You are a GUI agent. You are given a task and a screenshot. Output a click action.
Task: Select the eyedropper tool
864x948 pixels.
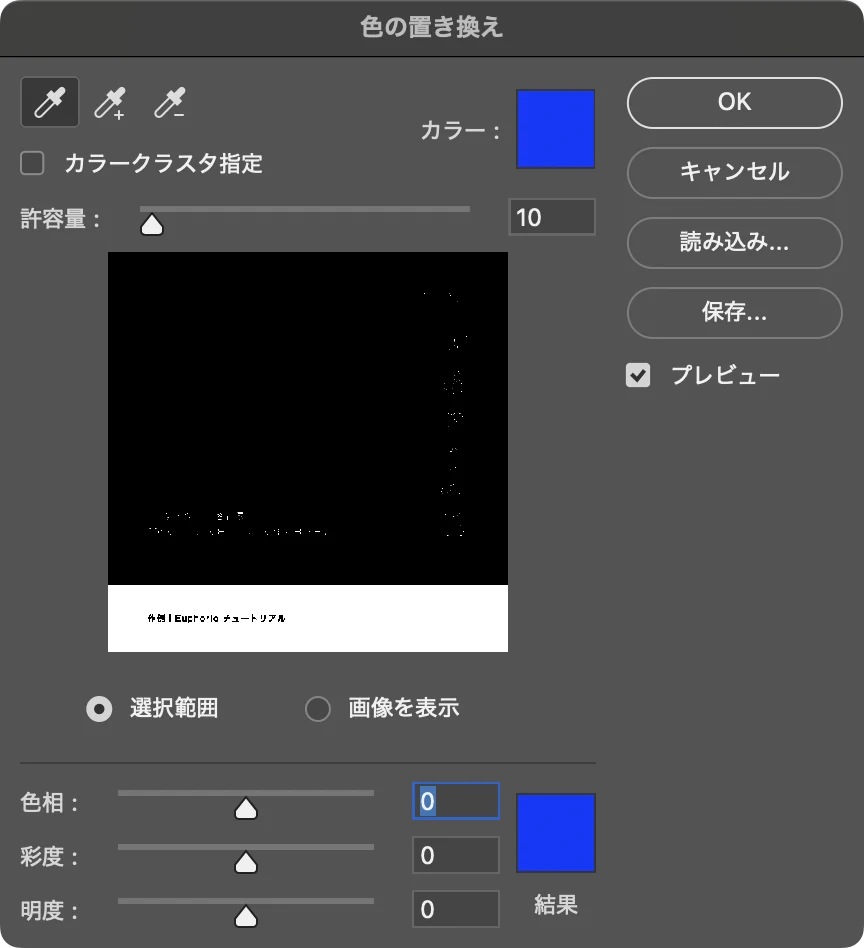50,102
